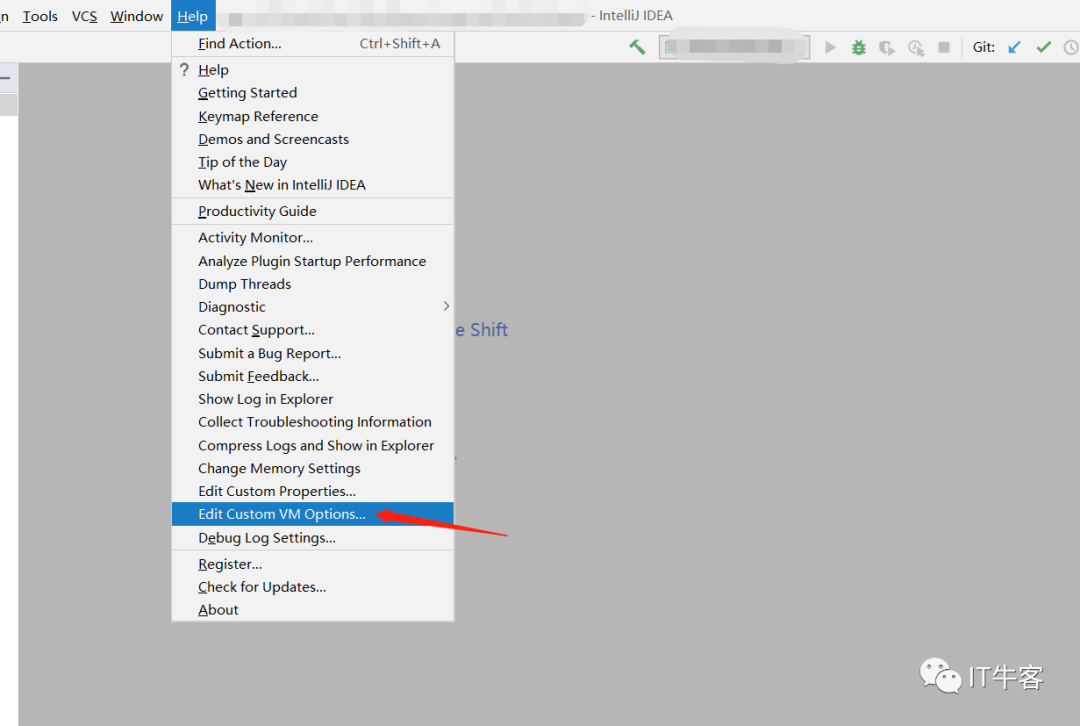Click the Run play icon
This screenshot has height=726, width=1080.
(830, 47)
